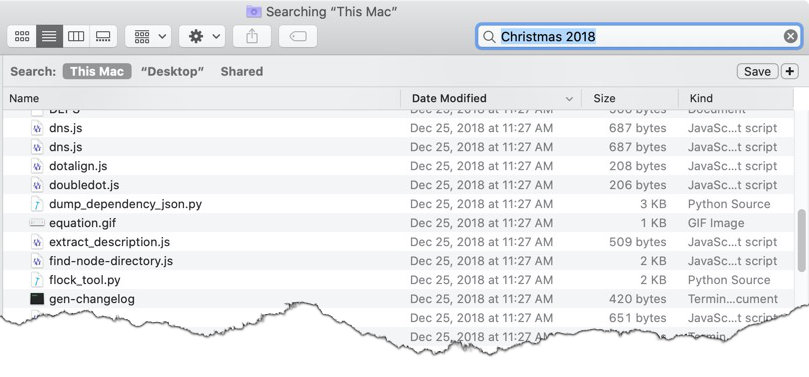Viewport: 809px width, 377px height.
Task: Switch to gallery view
Action: (x=103, y=37)
